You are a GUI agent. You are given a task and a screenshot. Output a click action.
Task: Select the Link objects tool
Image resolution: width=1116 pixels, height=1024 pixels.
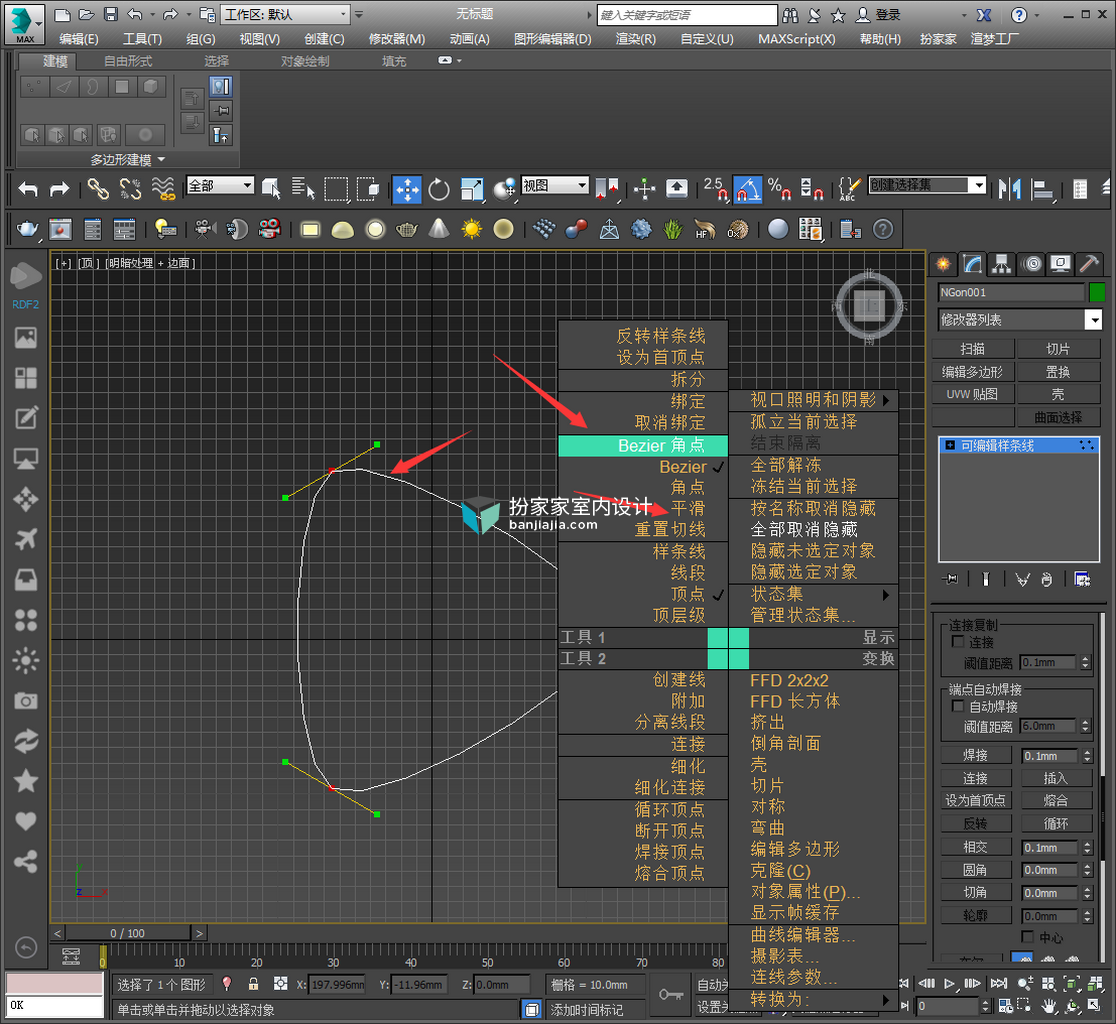tap(98, 189)
